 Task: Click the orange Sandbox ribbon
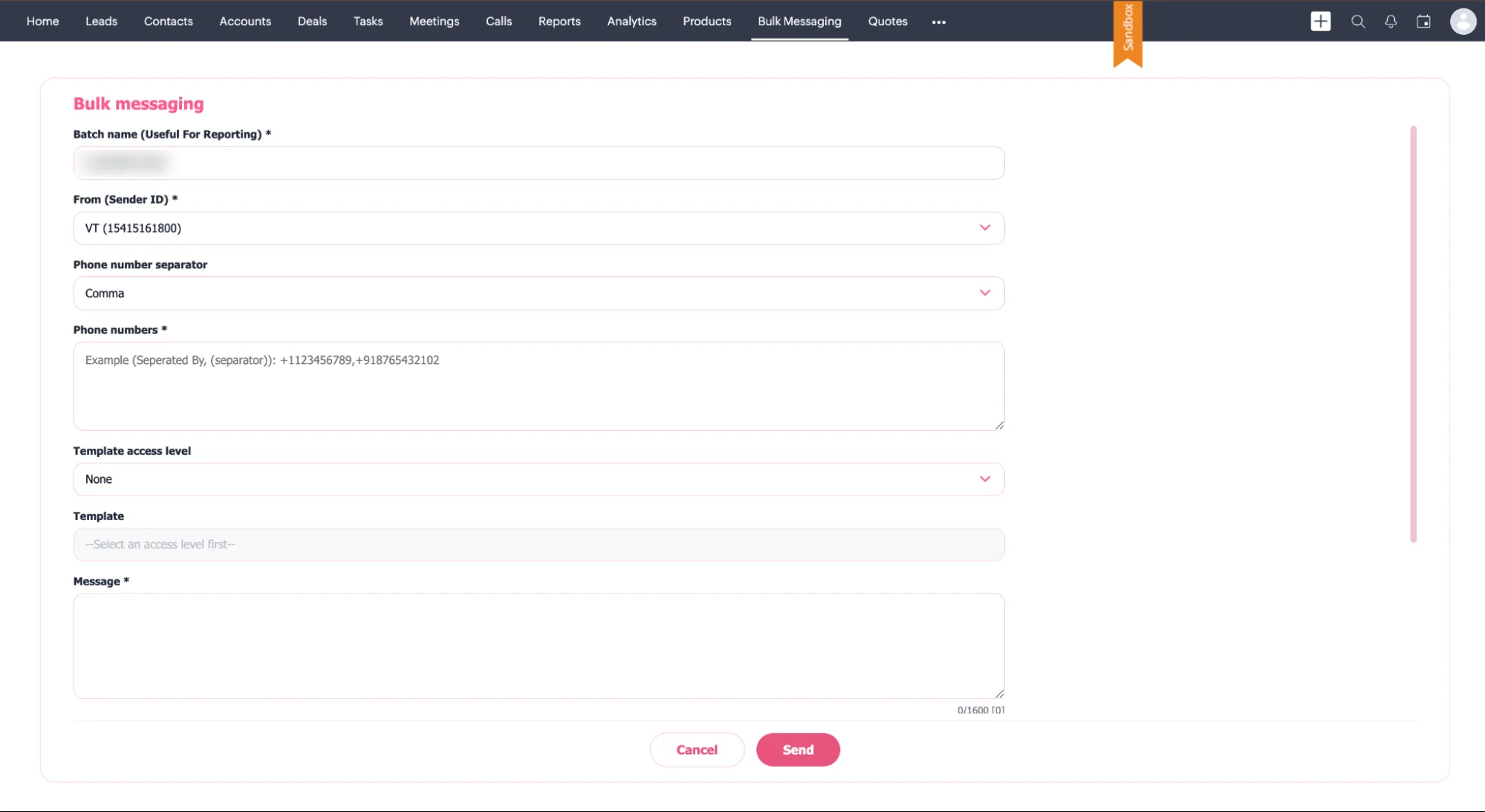[x=1127, y=33]
